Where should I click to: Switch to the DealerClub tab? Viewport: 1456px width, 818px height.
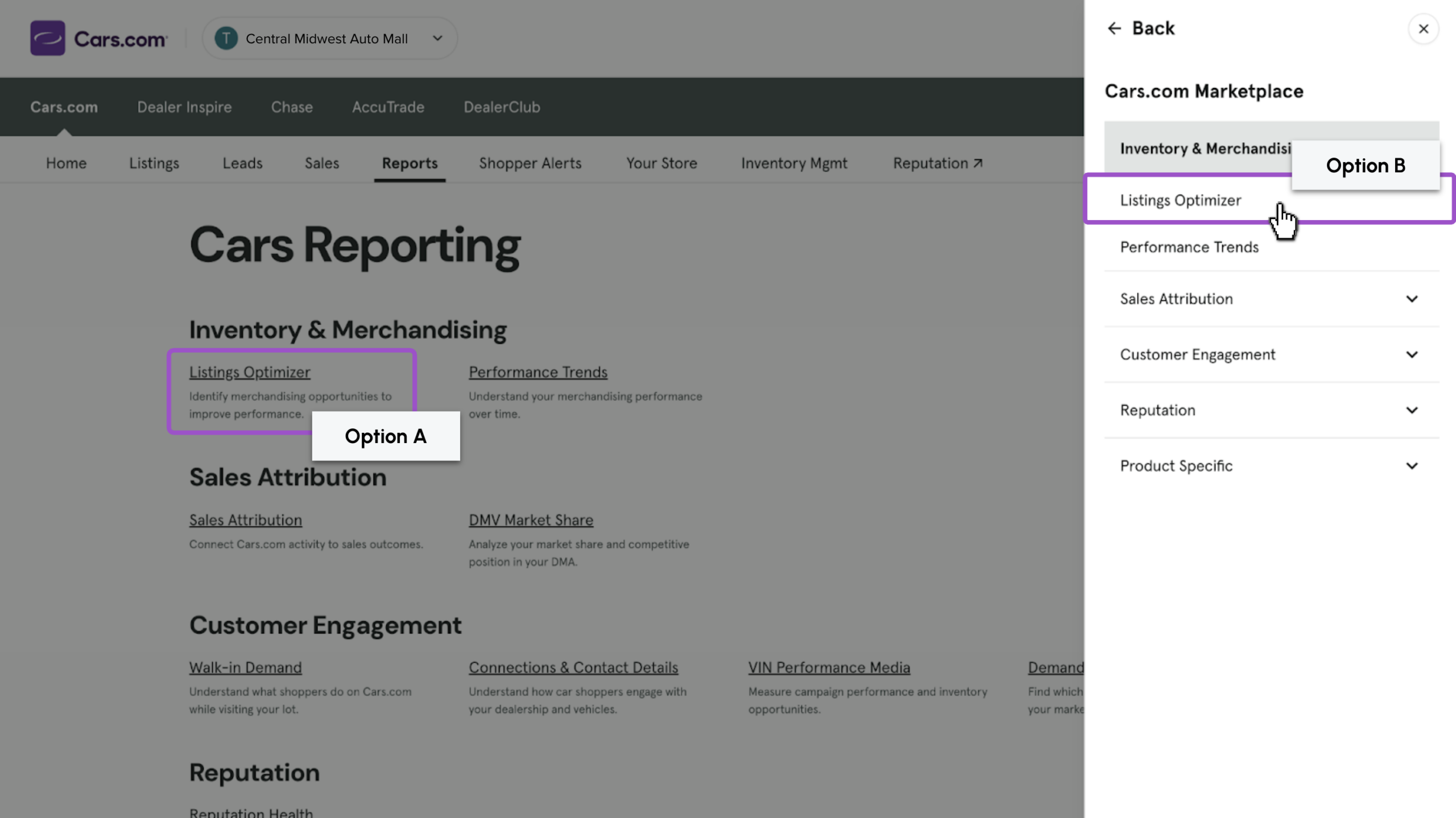(x=502, y=107)
